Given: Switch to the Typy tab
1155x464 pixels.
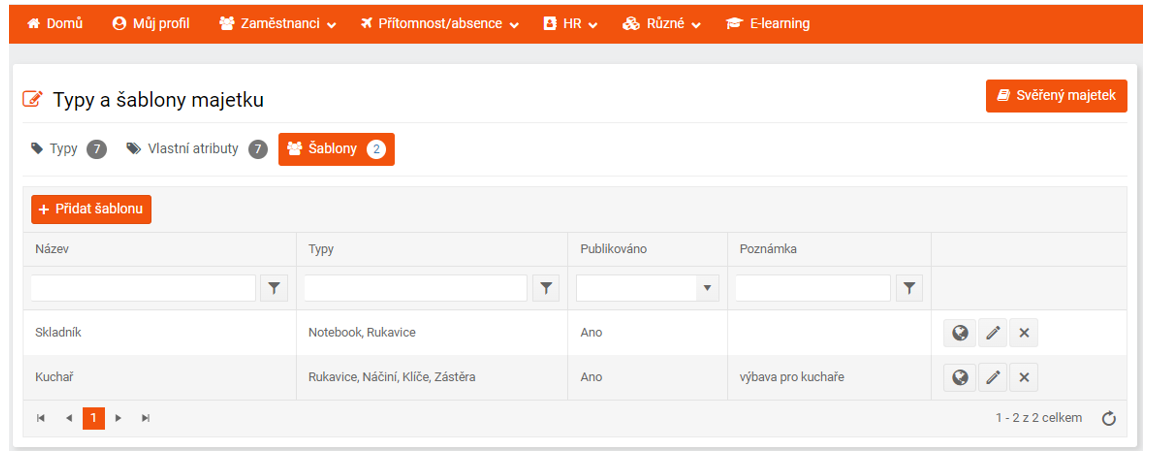Looking at the screenshot, I should click(x=69, y=150).
